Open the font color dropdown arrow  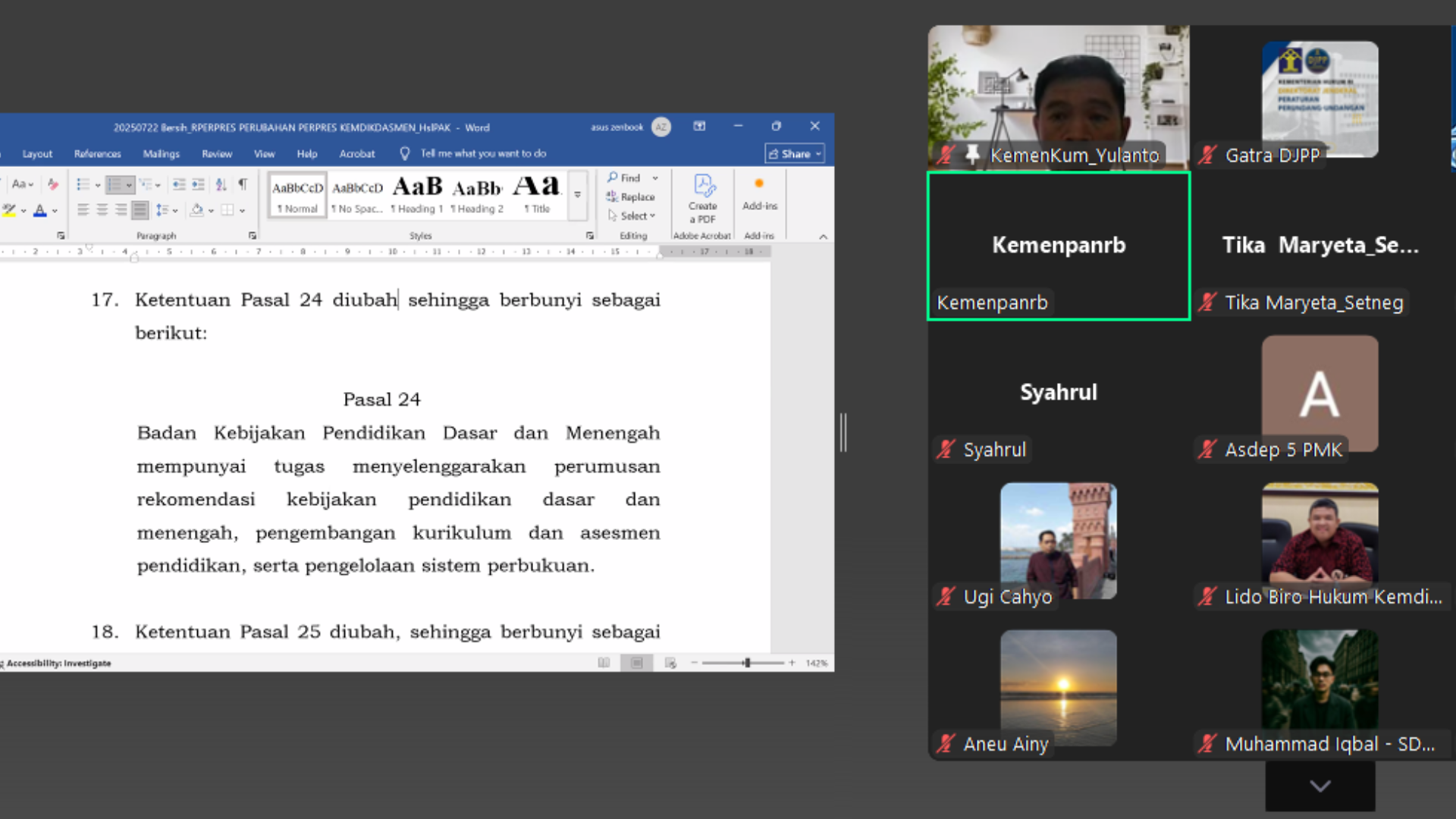coord(55,211)
